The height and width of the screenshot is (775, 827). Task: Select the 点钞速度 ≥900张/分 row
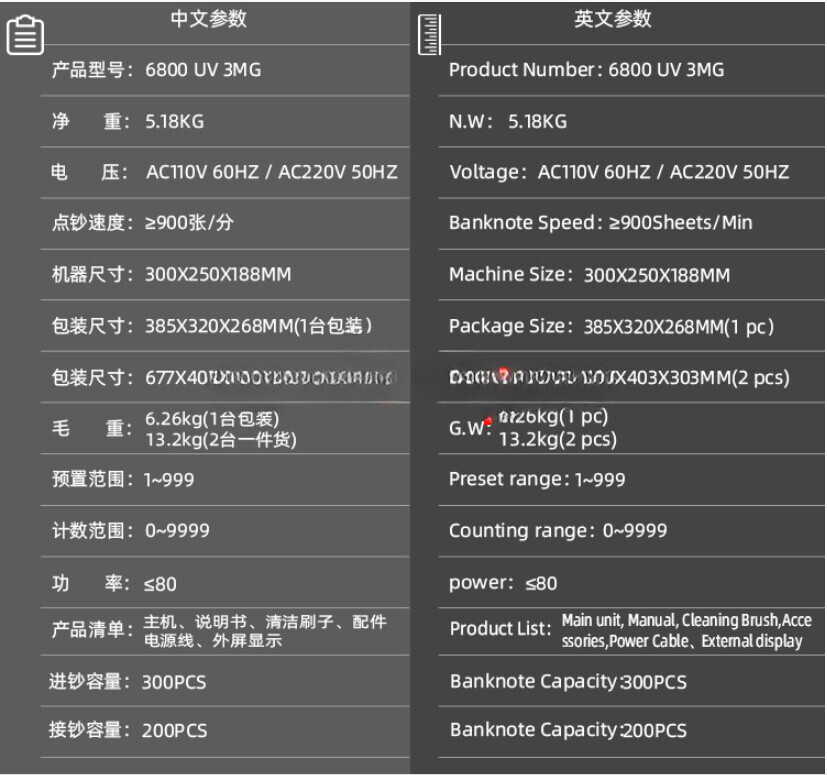point(225,223)
